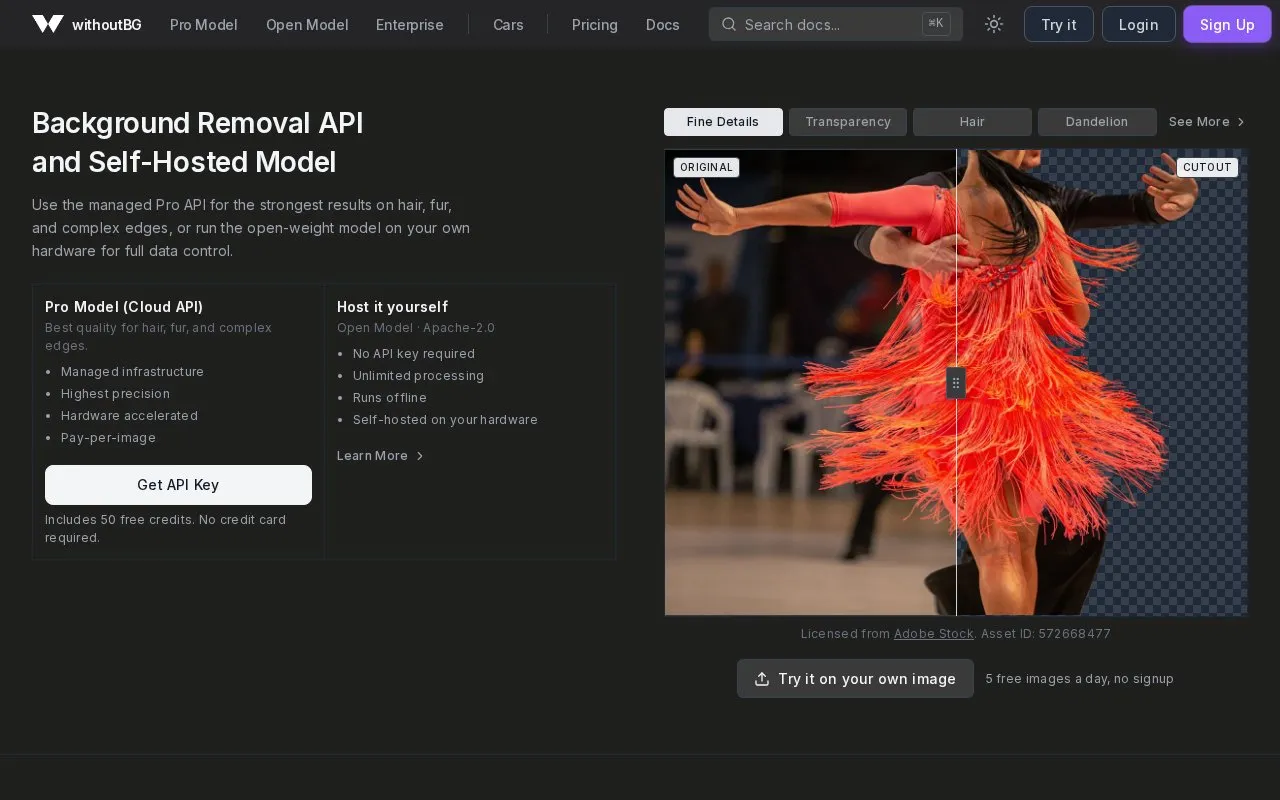This screenshot has height=800, width=1280.
Task: Open the Docs link
Action: coord(663,24)
